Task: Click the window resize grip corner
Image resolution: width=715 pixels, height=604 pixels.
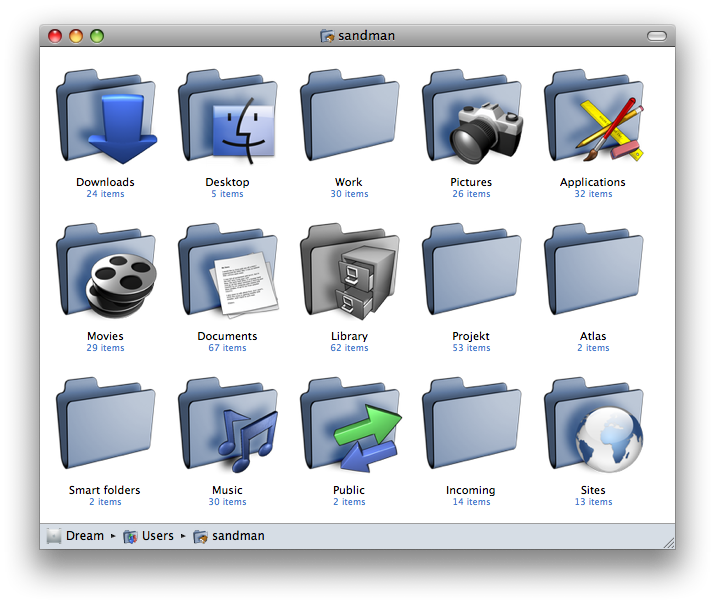Action: 668,542
